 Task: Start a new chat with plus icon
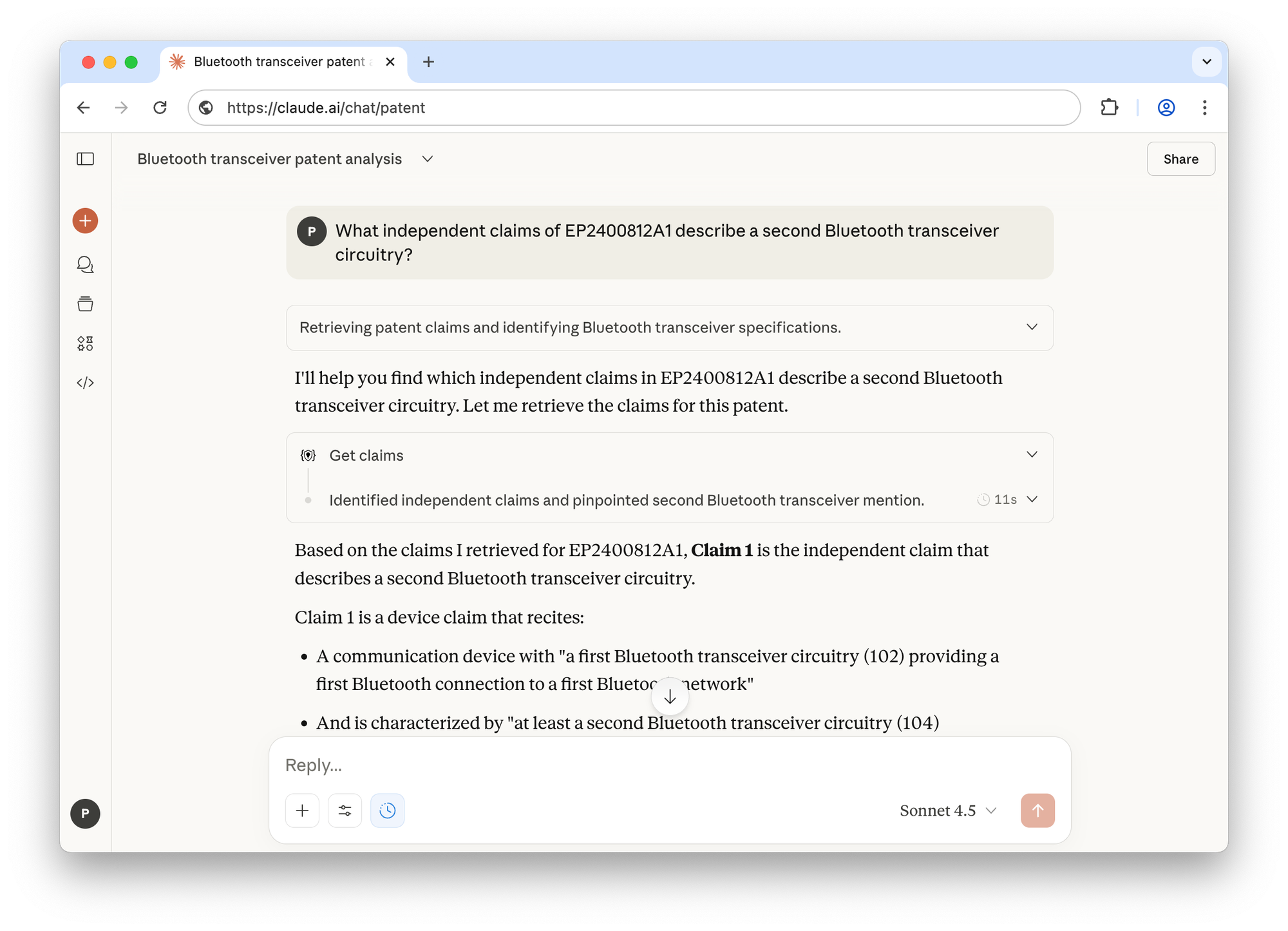(85, 221)
